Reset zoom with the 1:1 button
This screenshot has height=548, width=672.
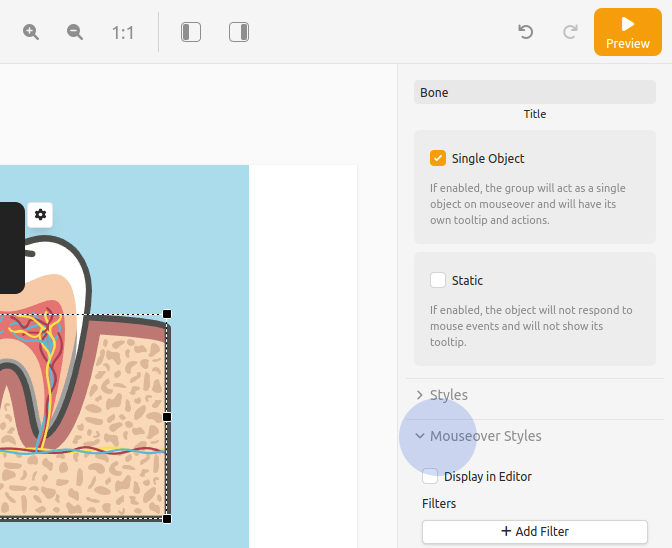(x=123, y=33)
